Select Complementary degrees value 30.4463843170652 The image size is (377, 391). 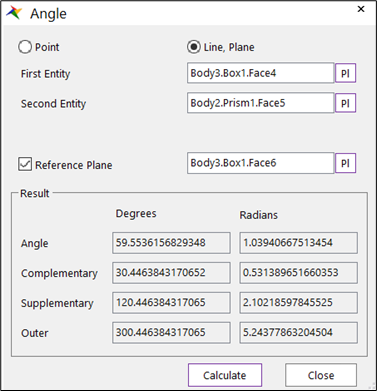tap(171, 273)
